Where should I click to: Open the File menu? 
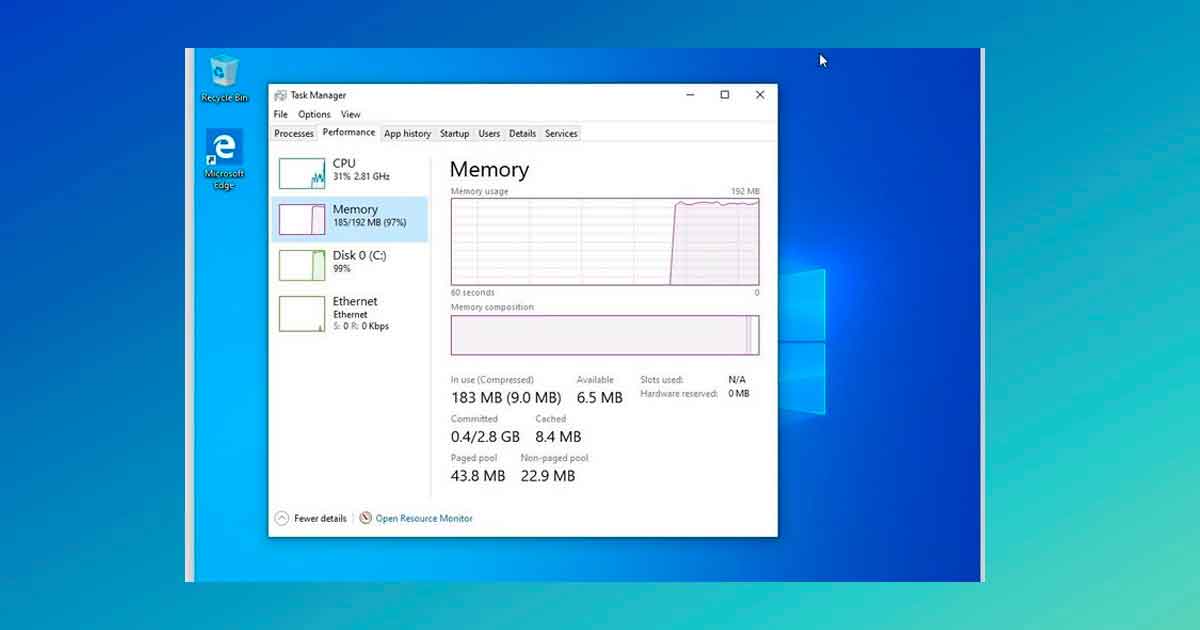[280, 114]
